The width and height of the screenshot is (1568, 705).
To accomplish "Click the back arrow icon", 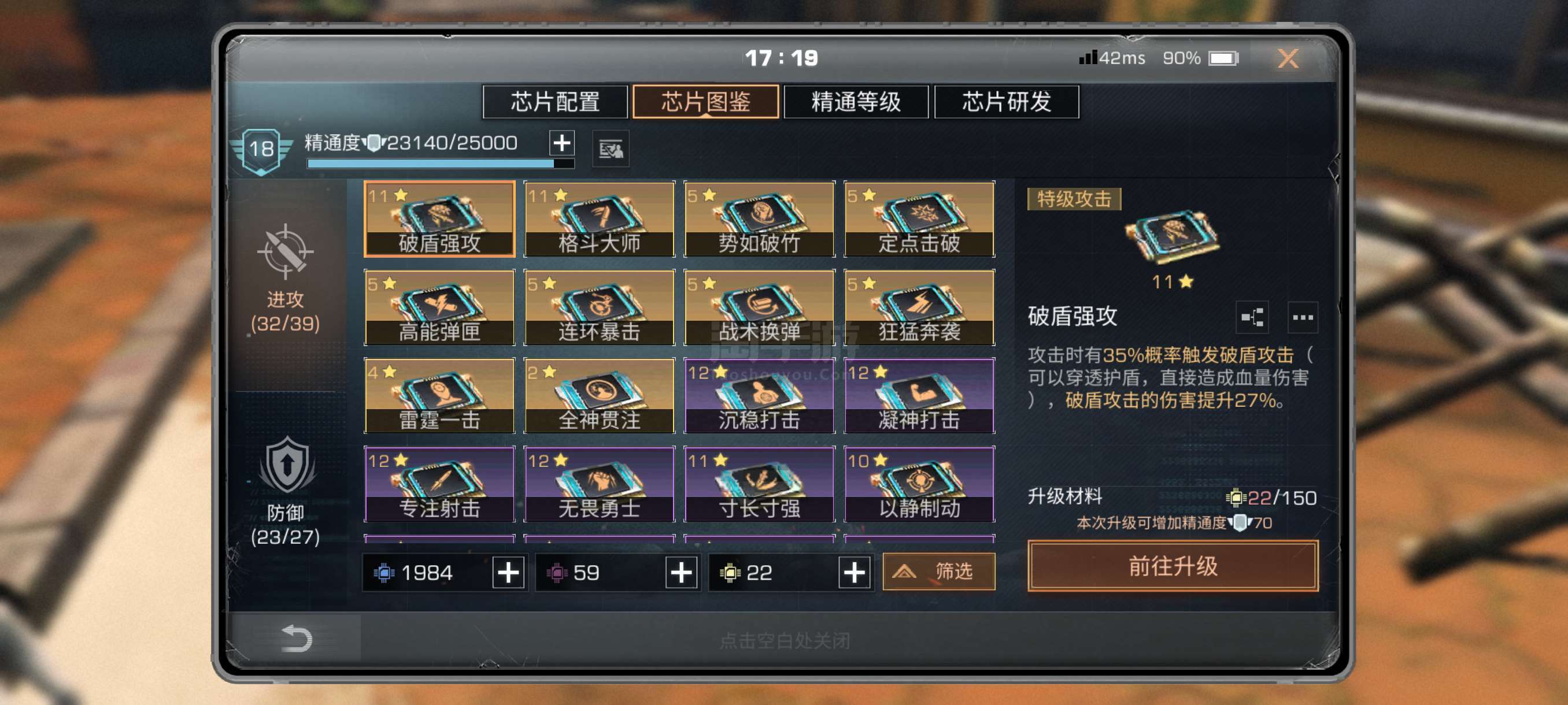I will tap(297, 639).
